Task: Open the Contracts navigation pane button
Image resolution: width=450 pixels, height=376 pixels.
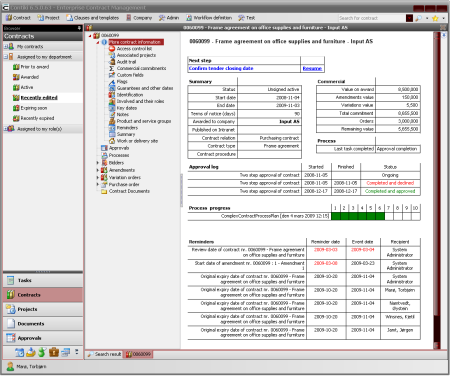Action: pos(43,295)
